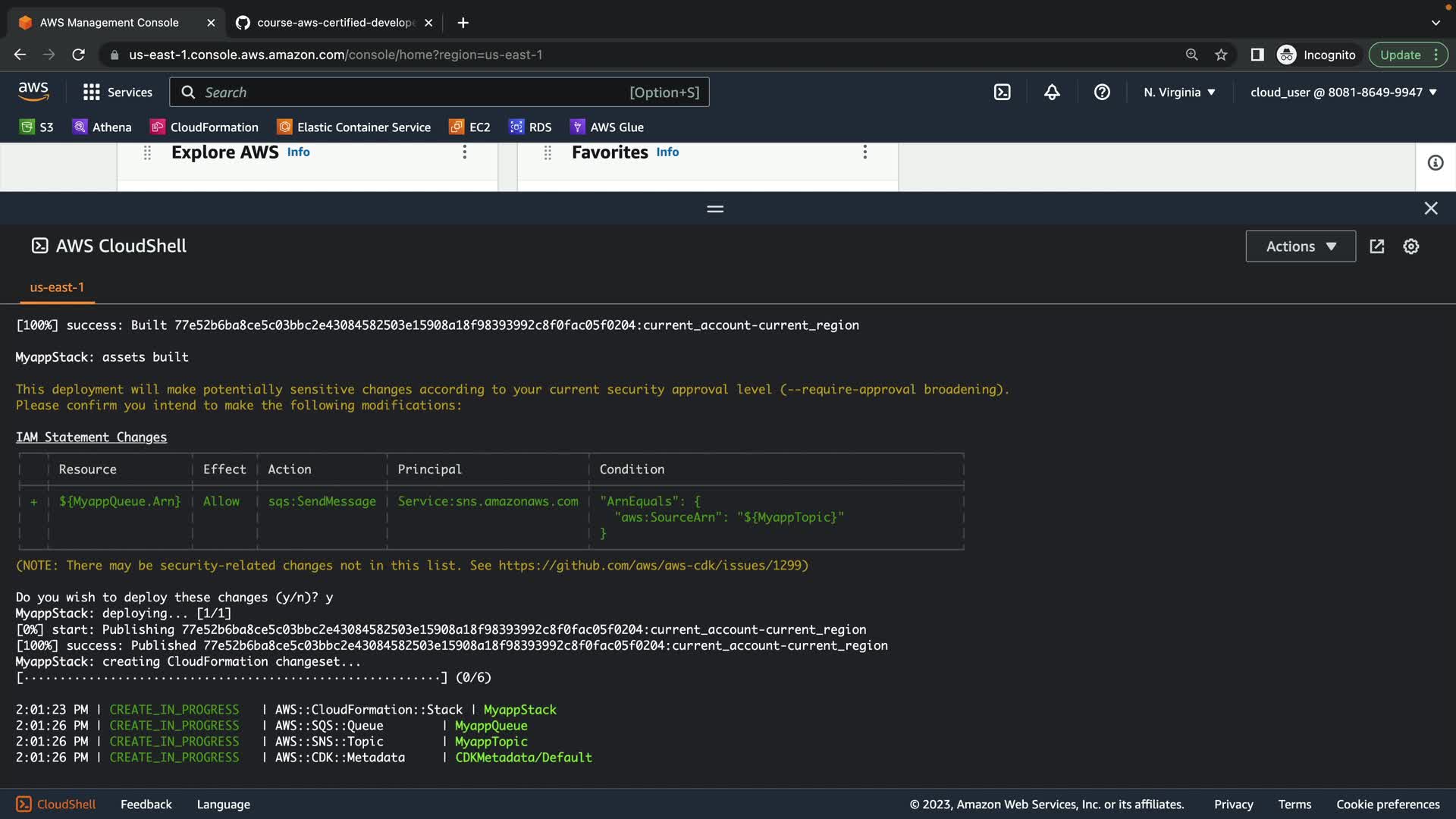
Task: Open the notifications bell
Action: coord(1052,92)
